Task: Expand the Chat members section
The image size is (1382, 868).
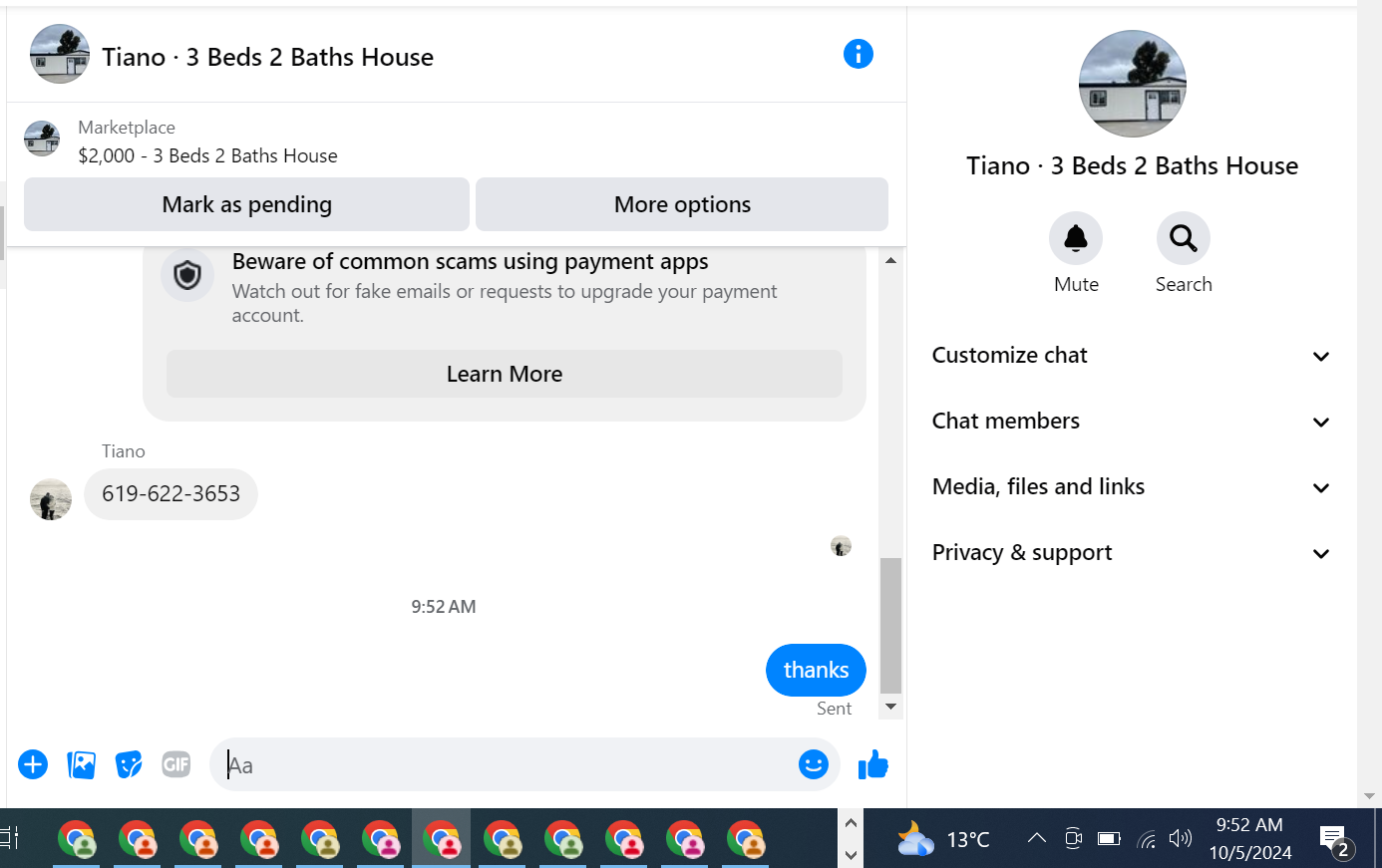Action: pos(1132,422)
